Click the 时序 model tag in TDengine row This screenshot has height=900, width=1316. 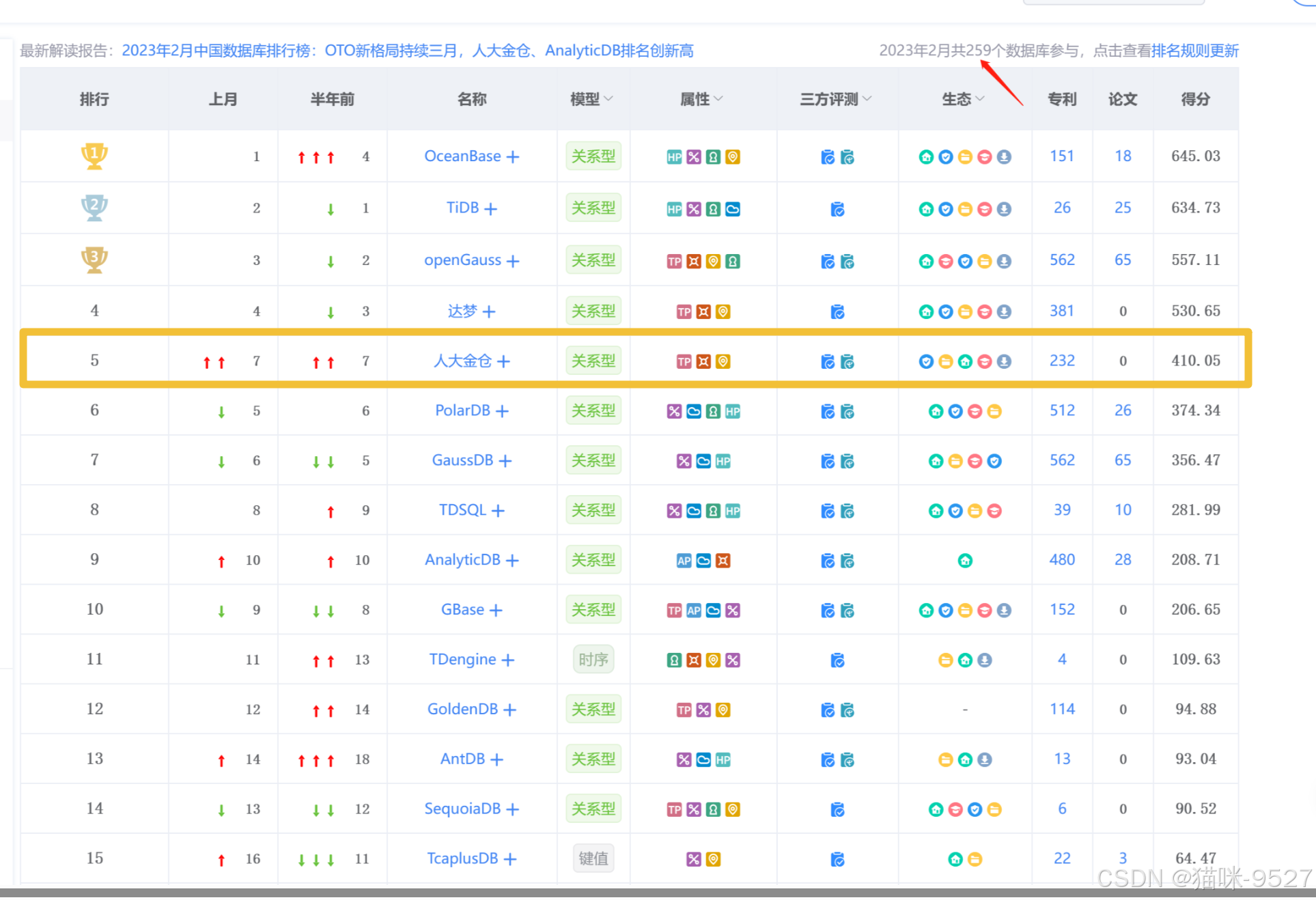pyautogui.click(x=593, y=660)
